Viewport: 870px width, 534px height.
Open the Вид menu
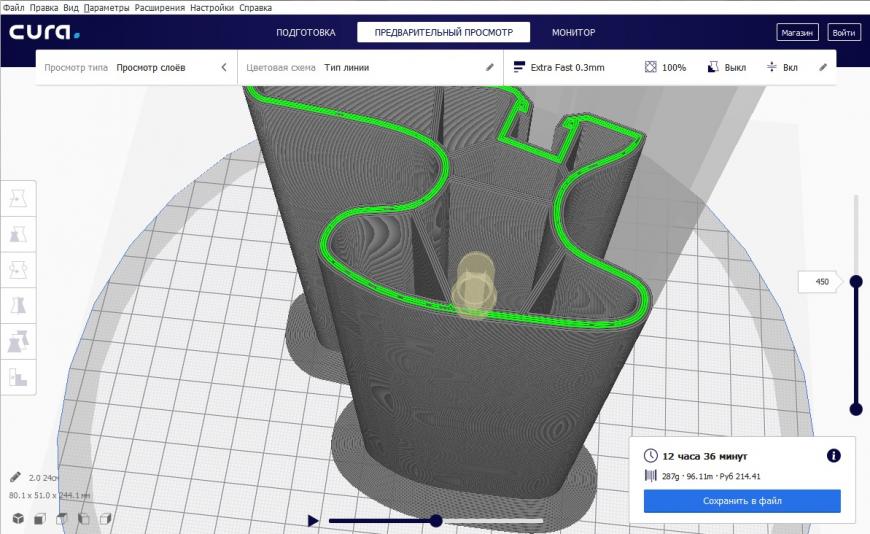tap(70, 8)
